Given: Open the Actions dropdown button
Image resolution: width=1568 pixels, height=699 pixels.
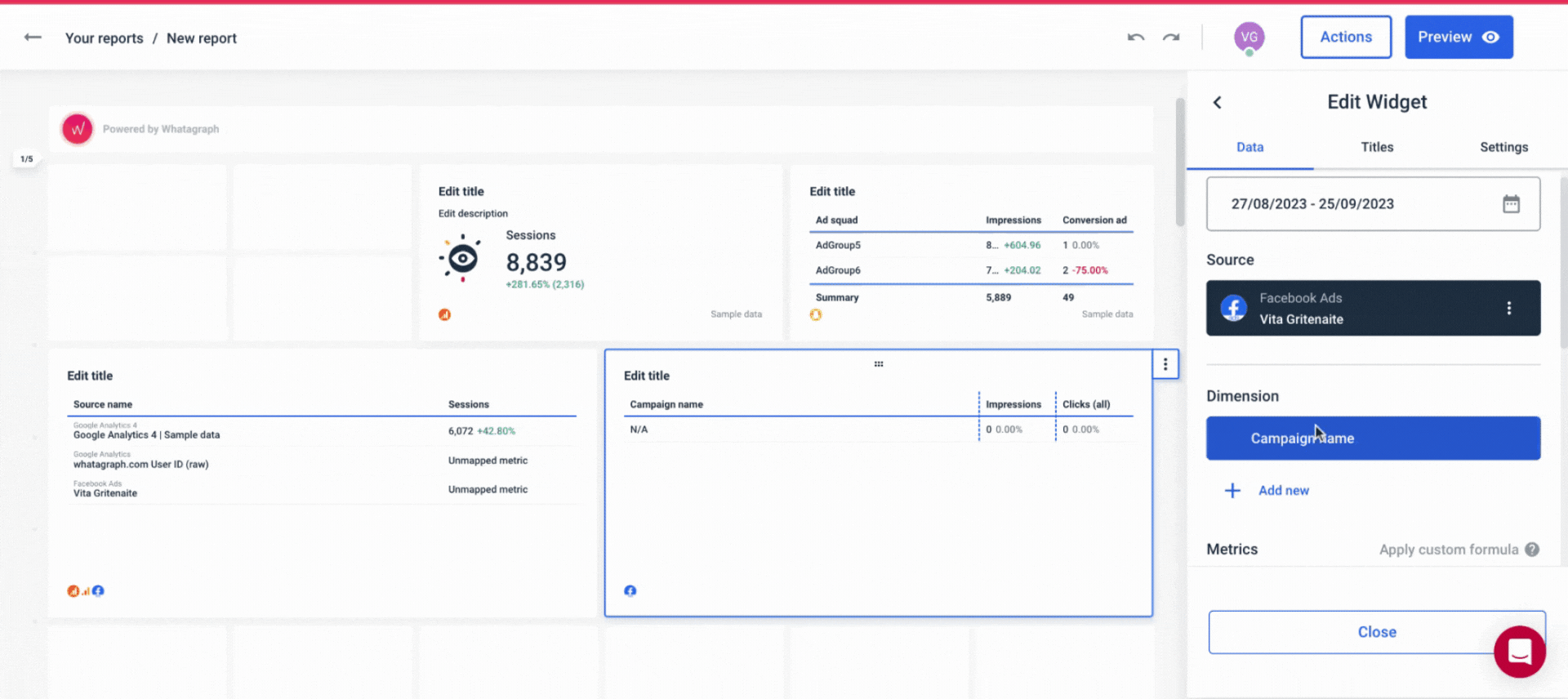Looking at the screenshot, I should [x=1345, y=38].
